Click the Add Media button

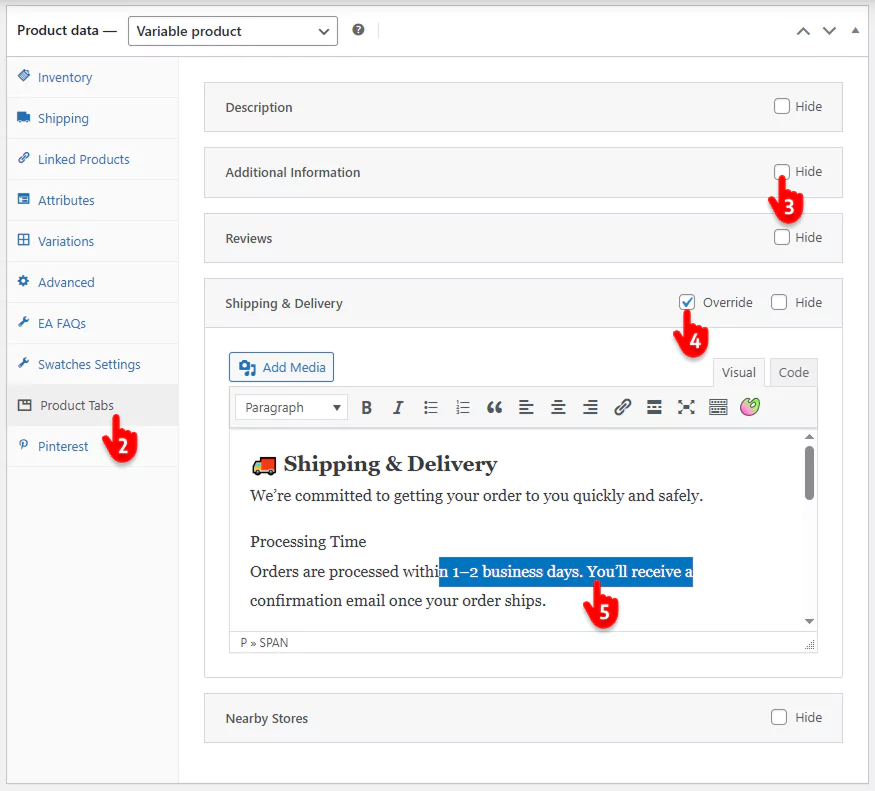pyautogui.click(x=281, y=367)
